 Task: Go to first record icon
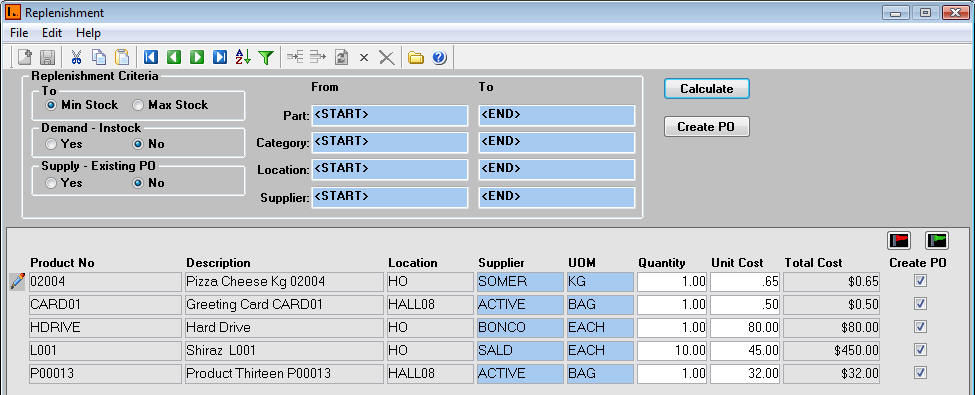(150, 57)
